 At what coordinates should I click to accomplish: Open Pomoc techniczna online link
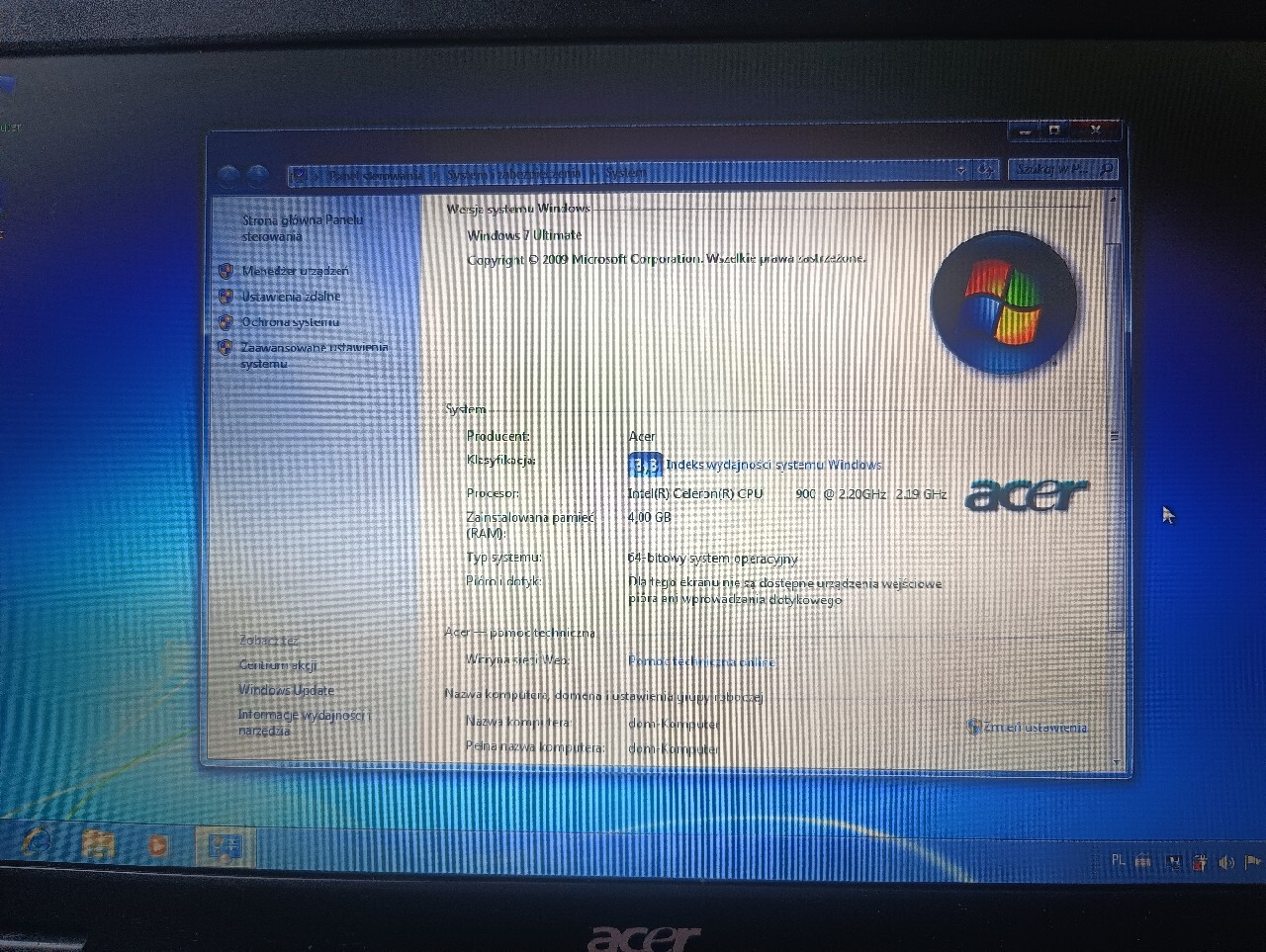701,661
